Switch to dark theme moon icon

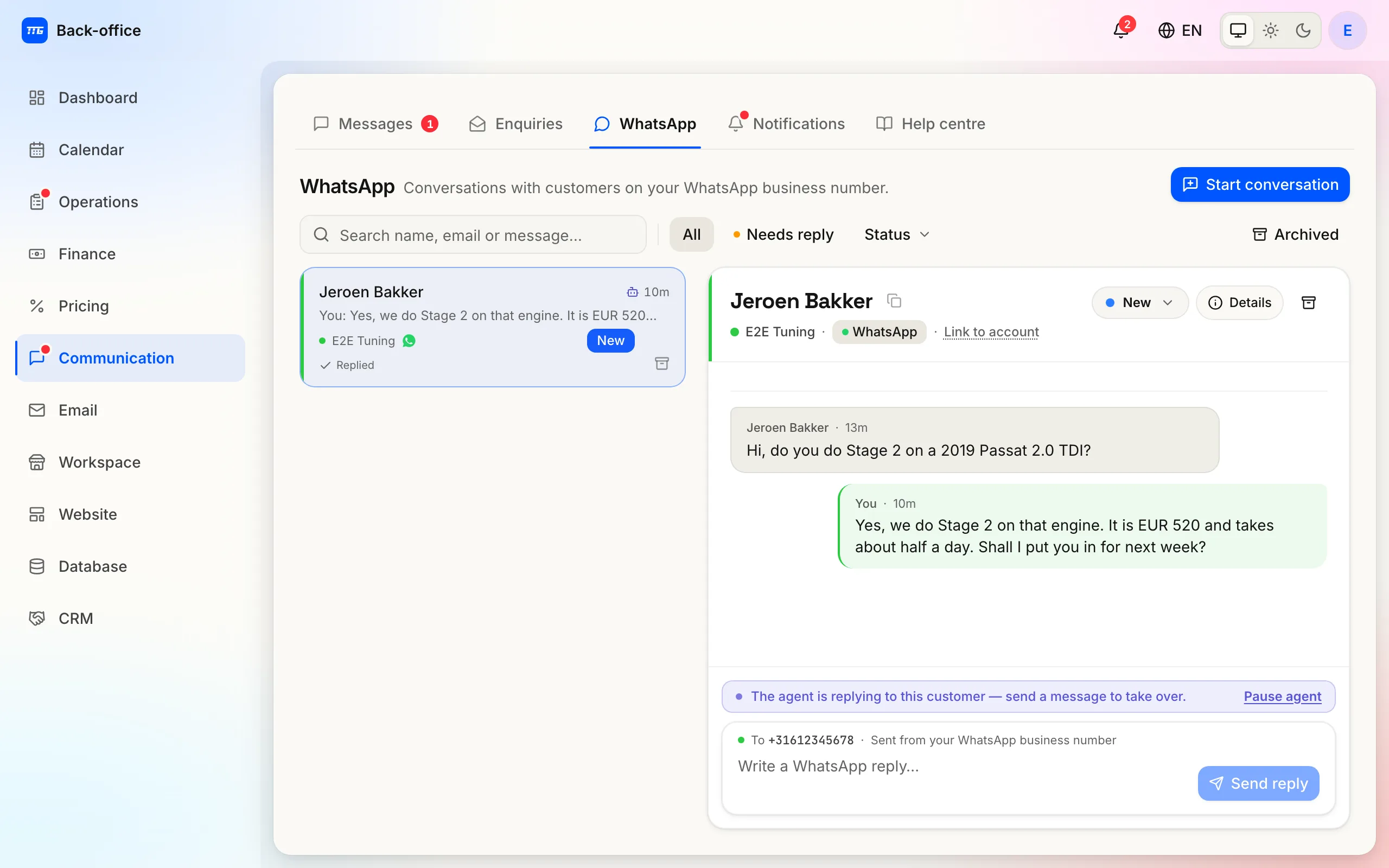pyautogui.click(x=1303, y=30)
